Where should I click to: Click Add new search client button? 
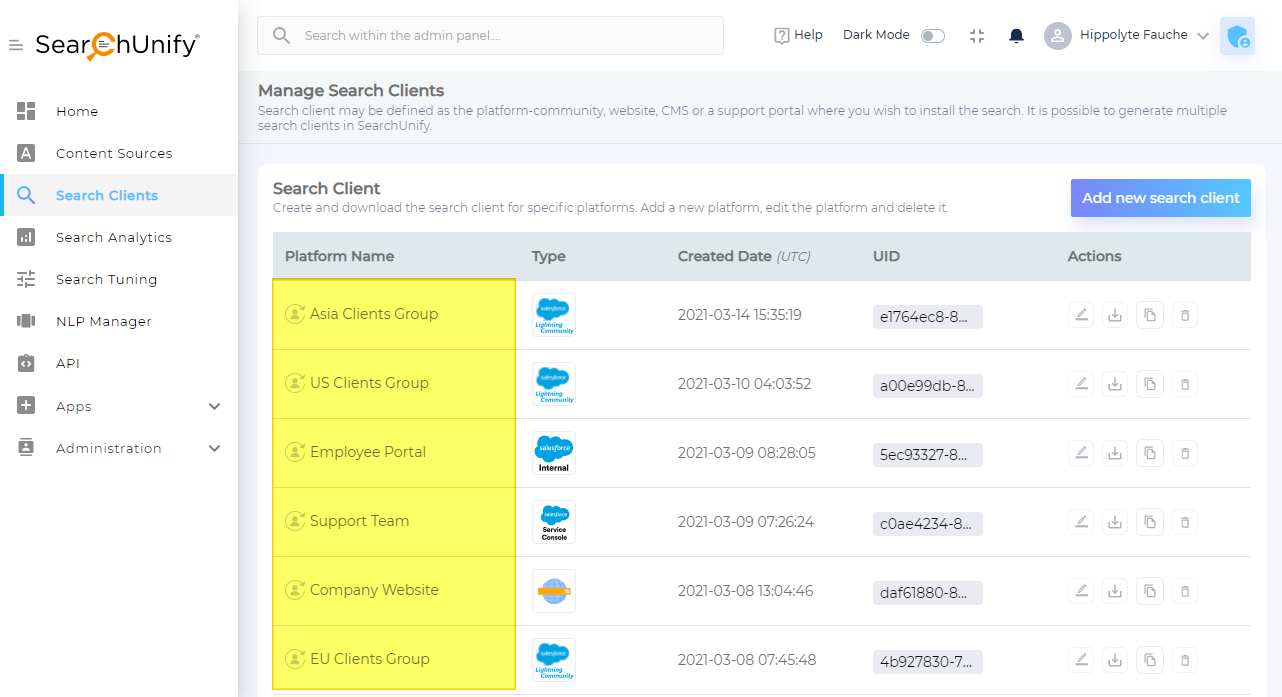(x=1160, y=198)
